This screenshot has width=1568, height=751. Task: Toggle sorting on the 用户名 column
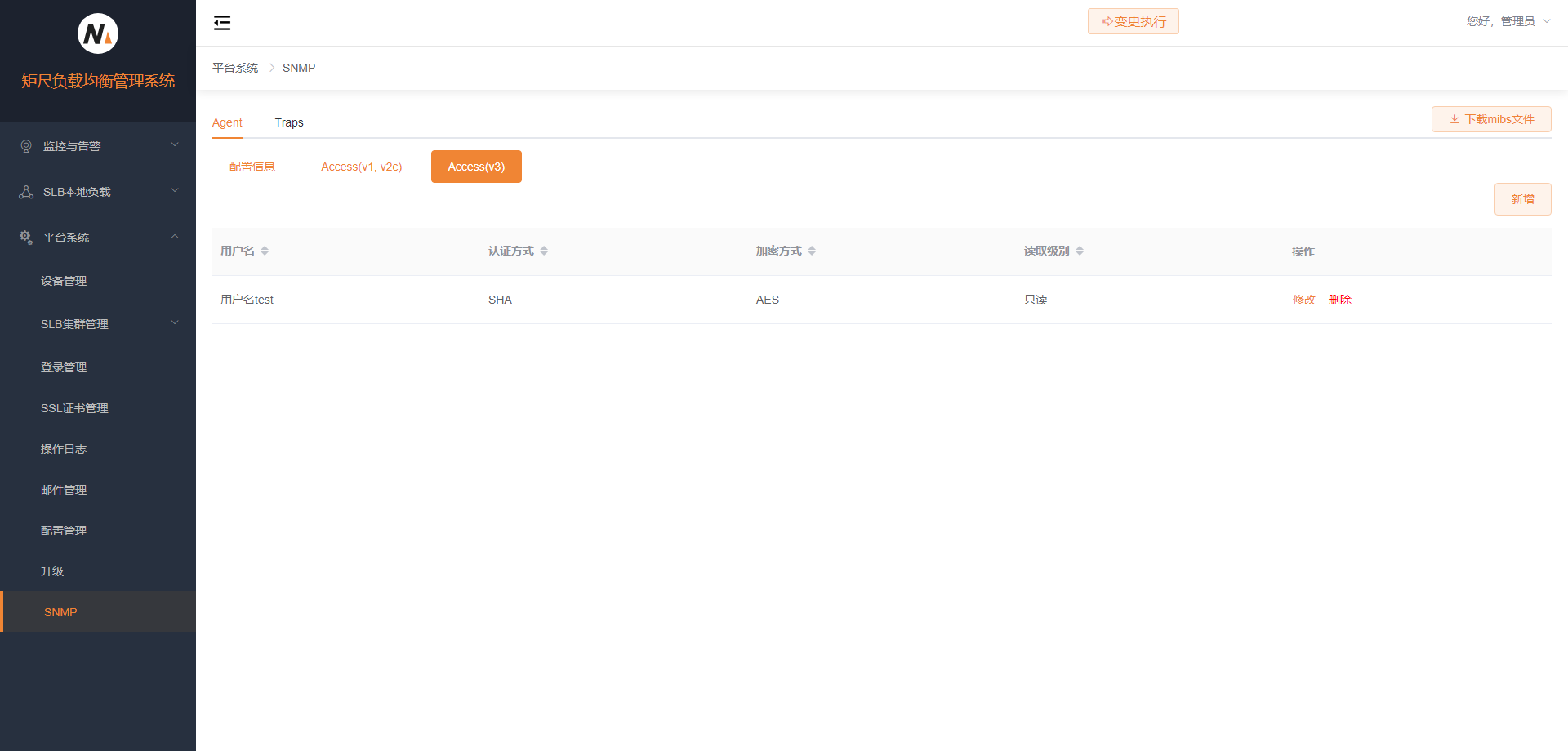coord(265,251)
